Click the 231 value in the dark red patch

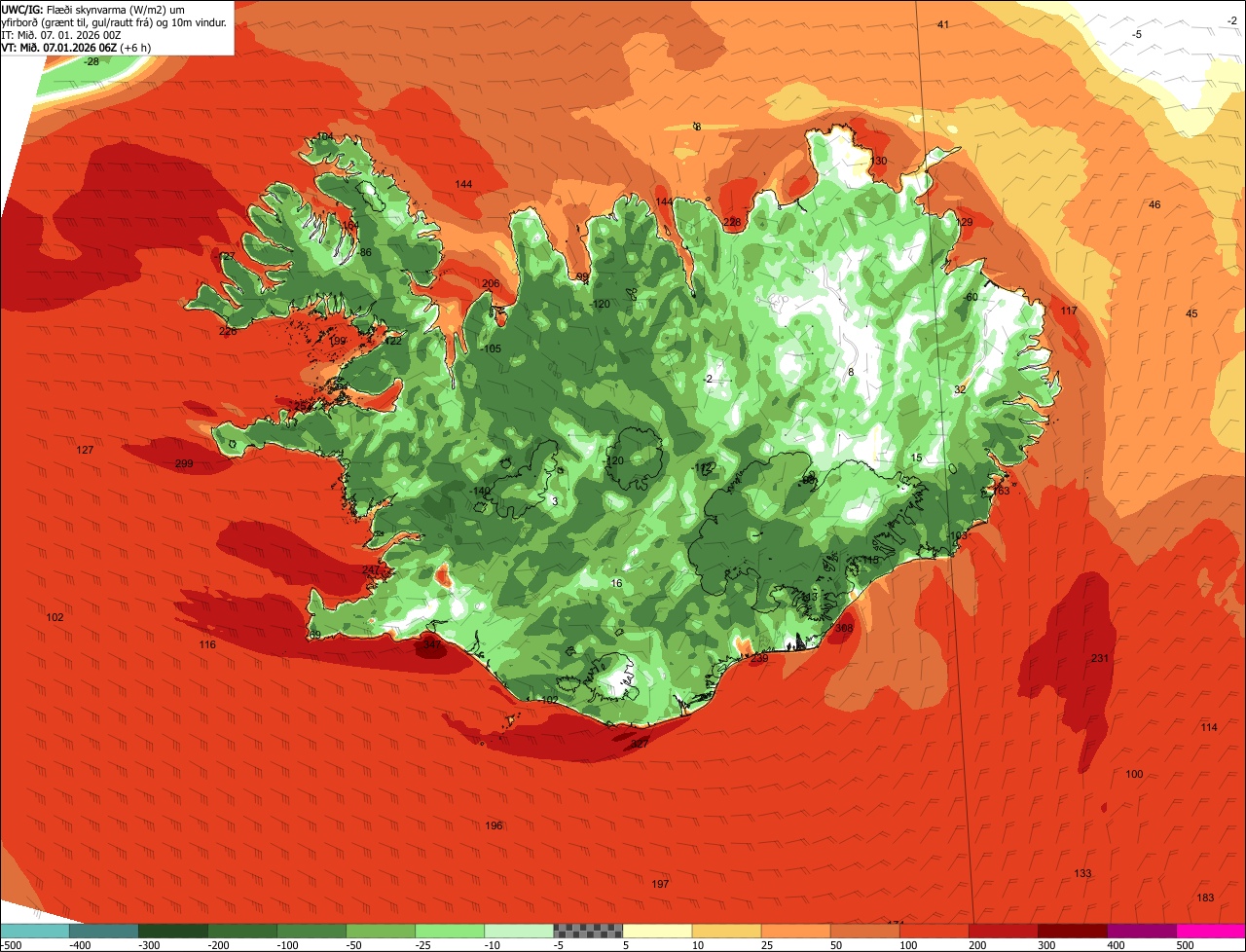1100,659
